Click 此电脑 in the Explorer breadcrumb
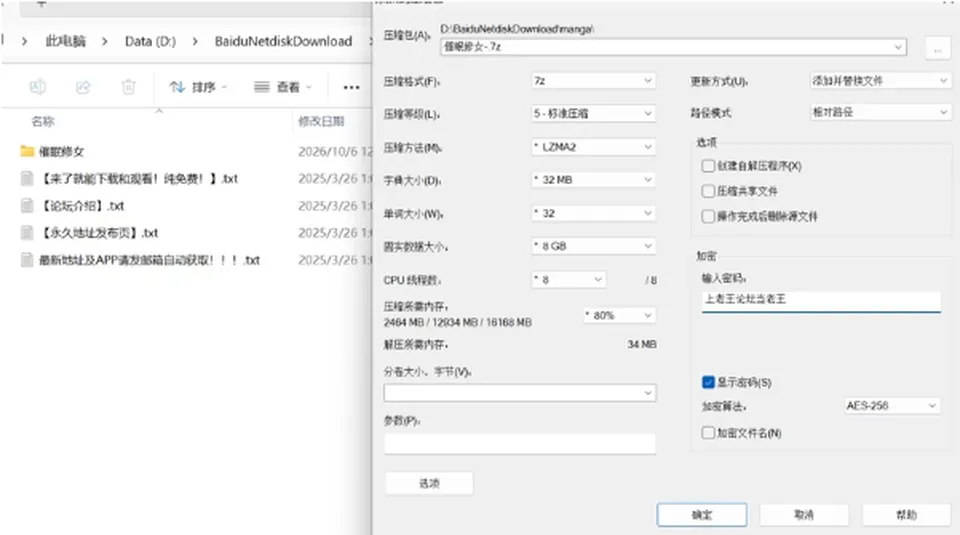 coord(66,41)
